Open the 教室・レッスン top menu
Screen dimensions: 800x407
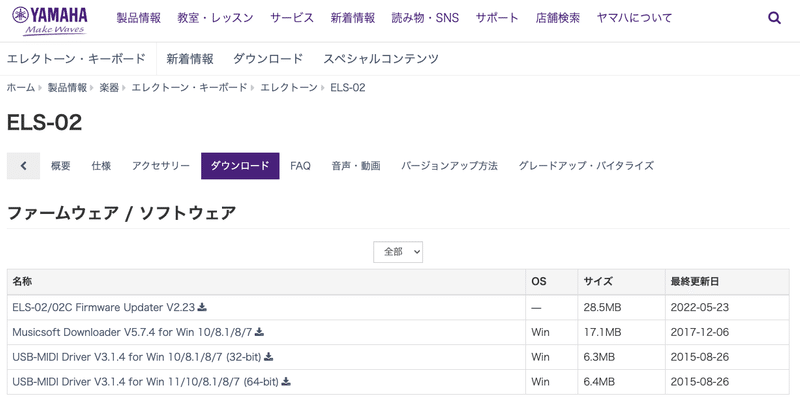(x=215, y=18)
